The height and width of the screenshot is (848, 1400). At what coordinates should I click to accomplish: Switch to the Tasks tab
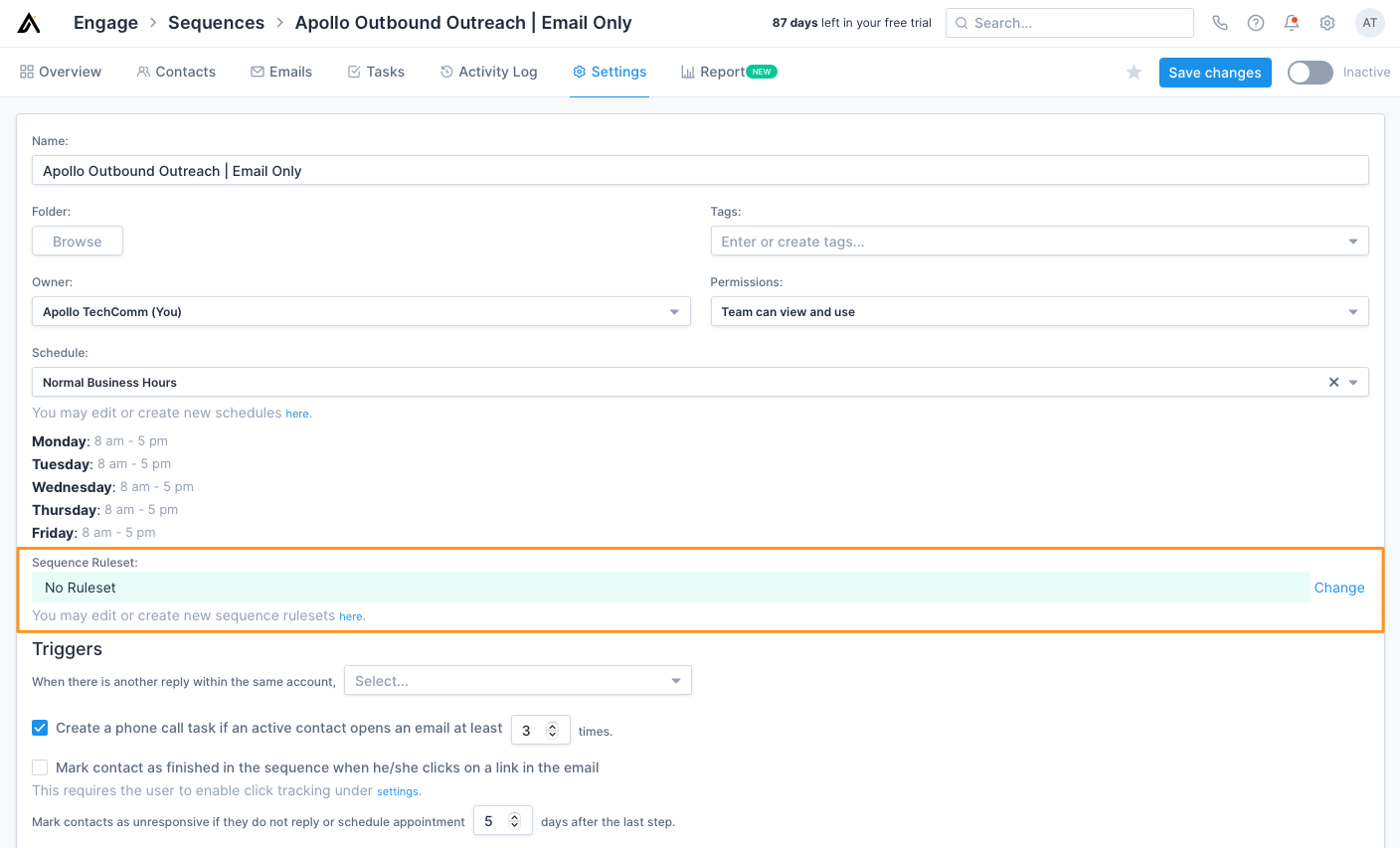click(376, 72)
